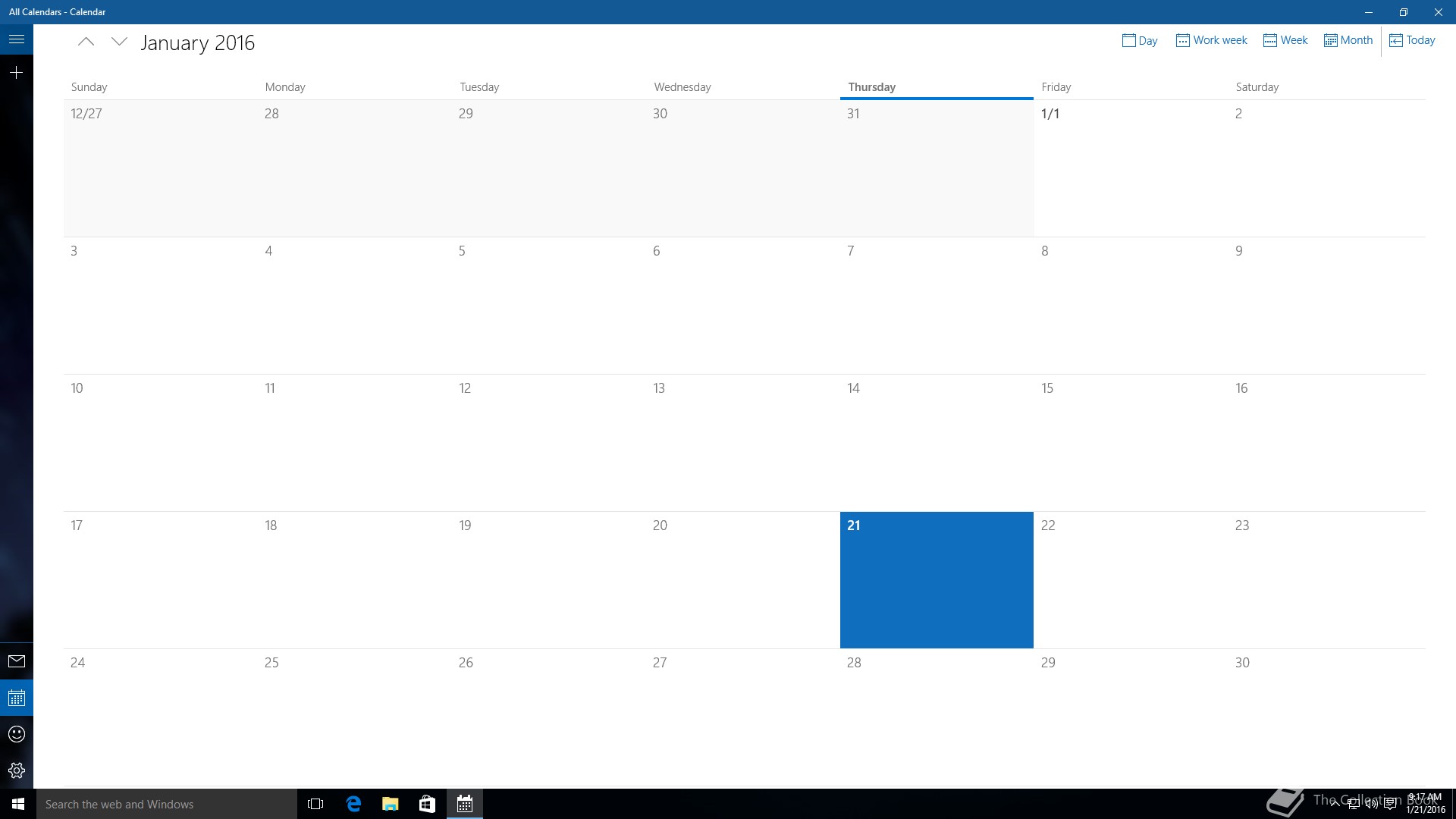Switch to Mail app via envelope icon

pos(17,661)
